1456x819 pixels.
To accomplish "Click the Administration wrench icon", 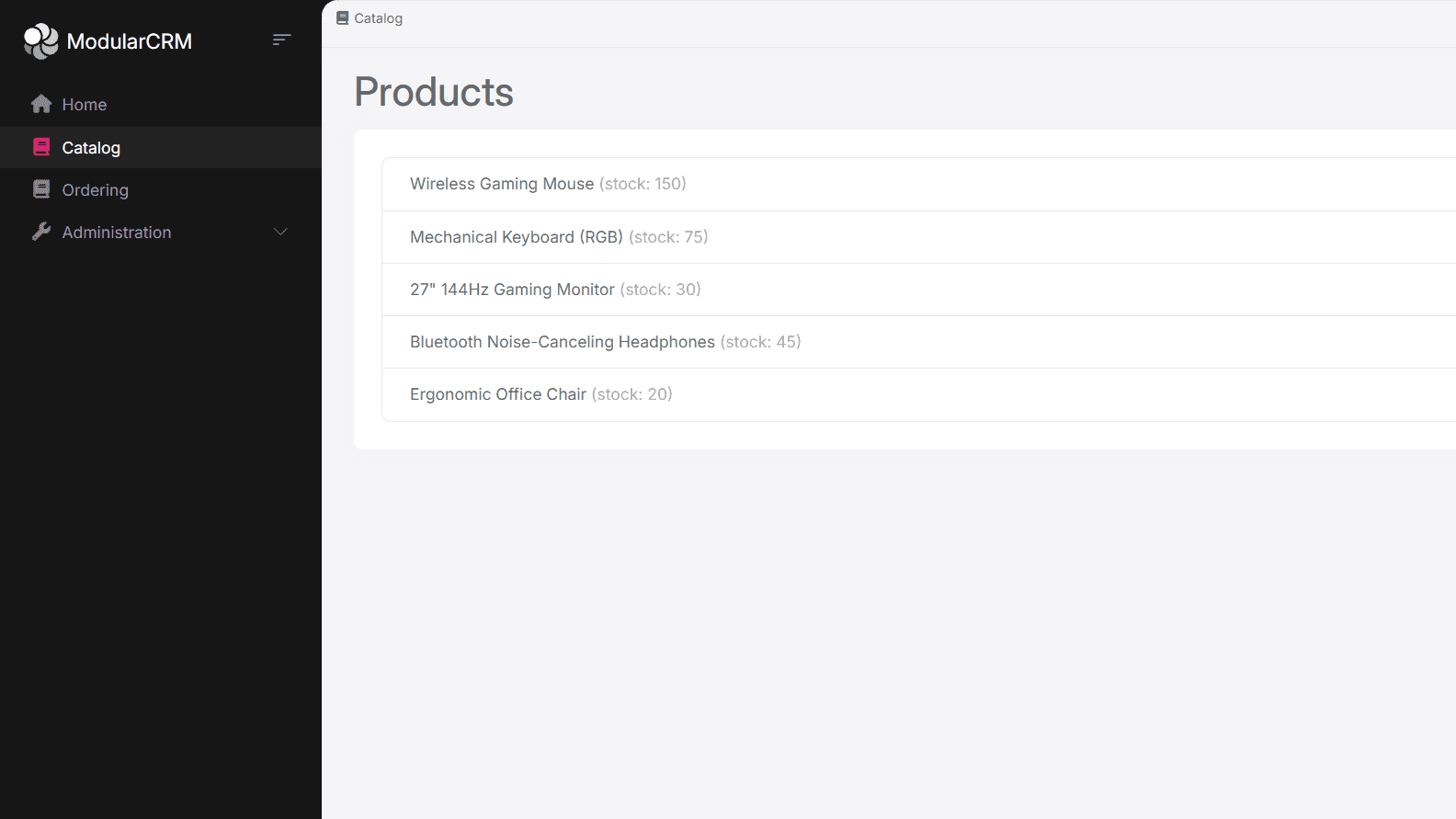I will pos(41,232).
